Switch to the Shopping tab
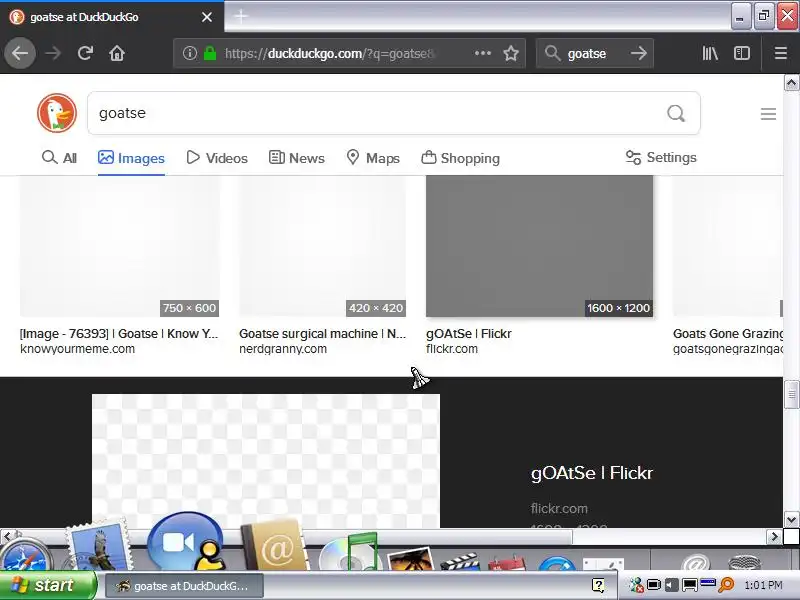Viewport: 800px width, 600px height. (460, 158)
